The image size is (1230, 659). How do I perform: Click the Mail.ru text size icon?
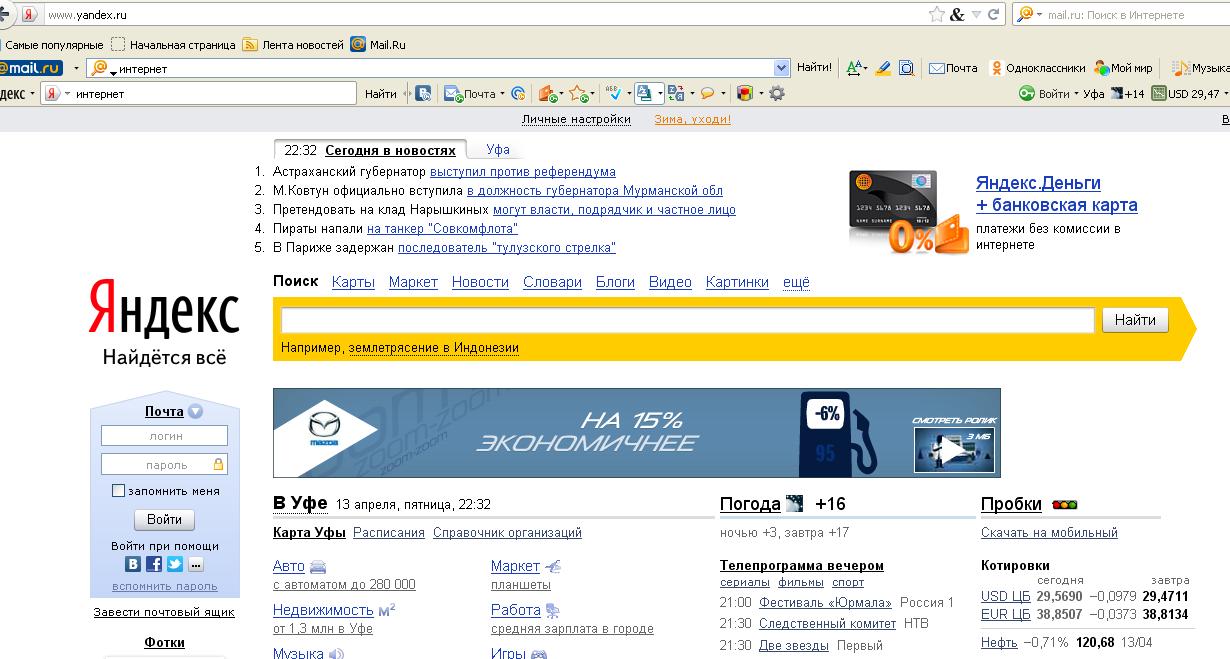[x=856, y=68]
